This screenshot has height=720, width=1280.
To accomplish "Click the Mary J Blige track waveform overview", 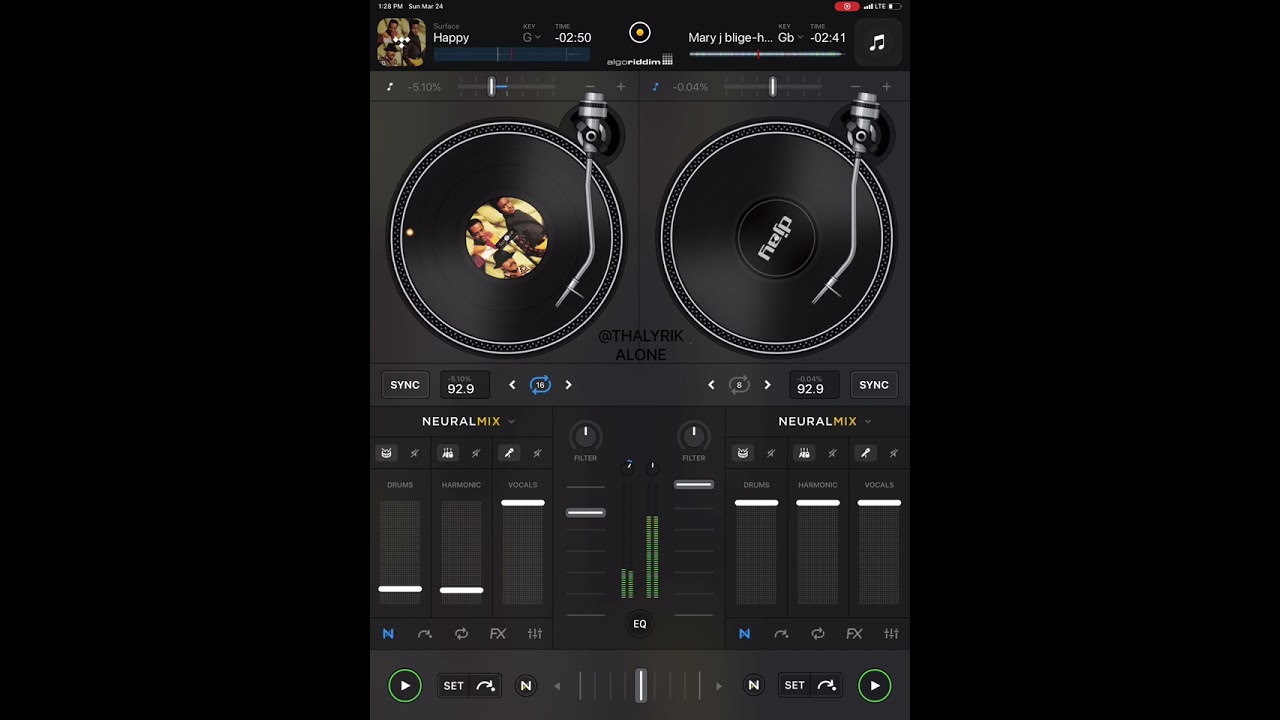I will (x=766, y=54).
